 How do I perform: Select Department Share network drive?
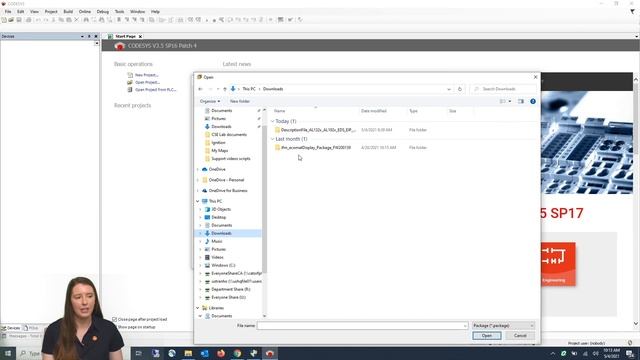click(231, 289)
